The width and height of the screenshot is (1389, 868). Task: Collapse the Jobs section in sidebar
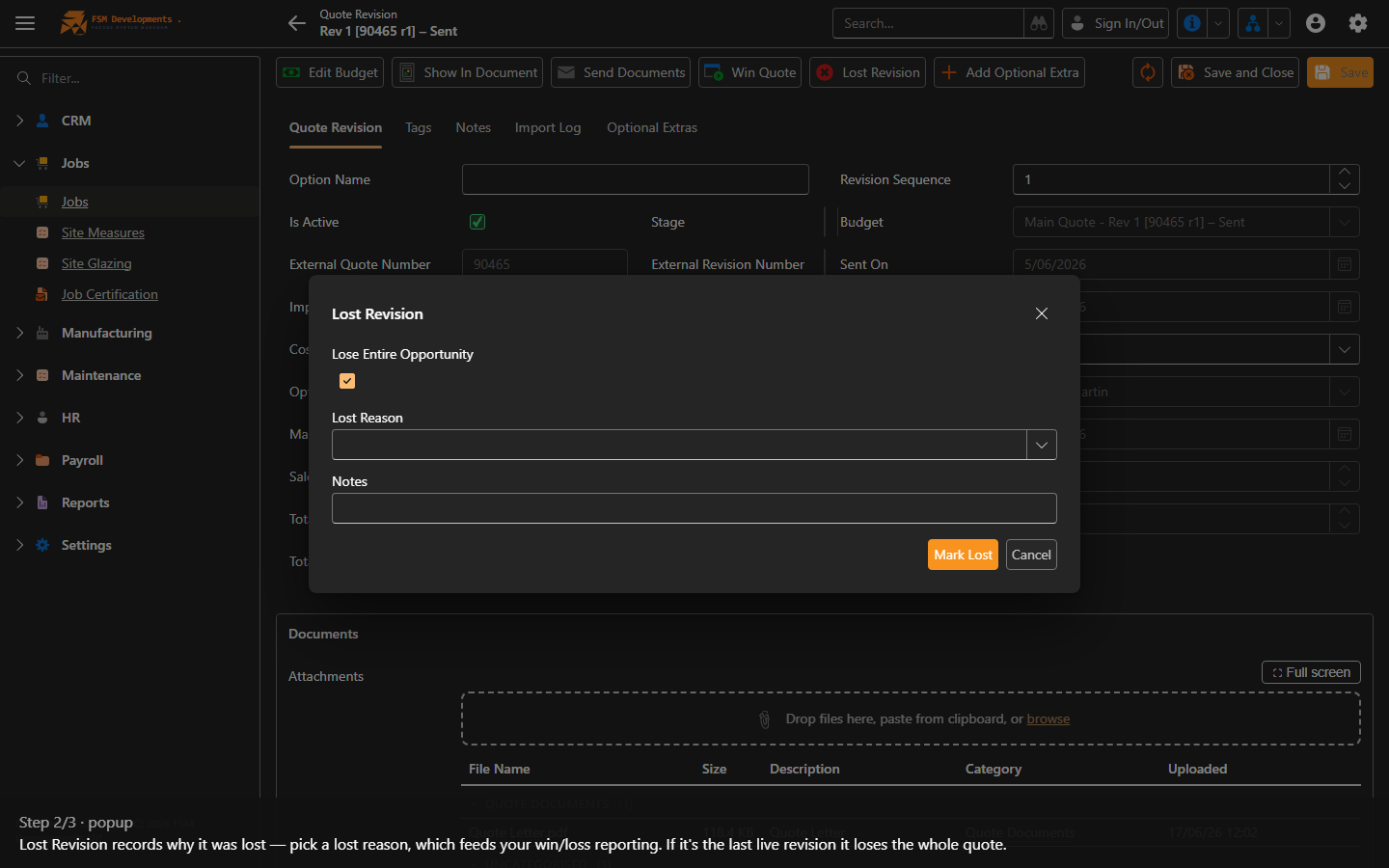click(x=19, y=163)
